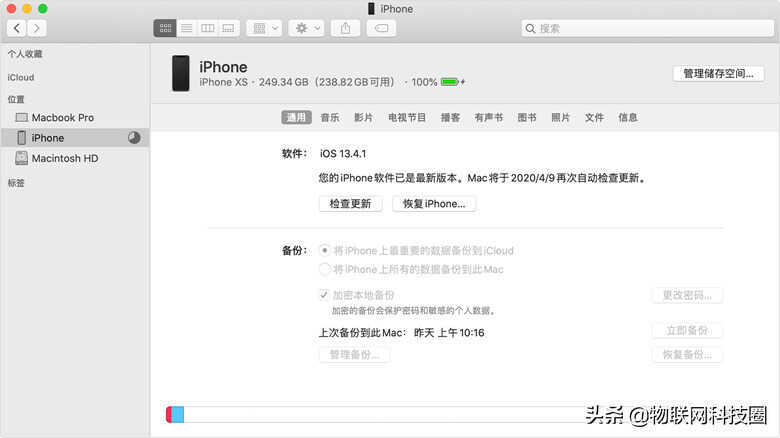Screen dimensions: 780x438
Task: Click the blue segment of storage bar
Action: [x=178, y=415]
